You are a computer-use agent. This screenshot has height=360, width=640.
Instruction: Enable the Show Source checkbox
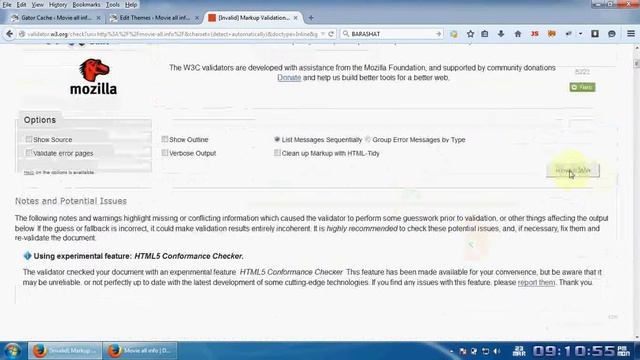pos(29,139)
